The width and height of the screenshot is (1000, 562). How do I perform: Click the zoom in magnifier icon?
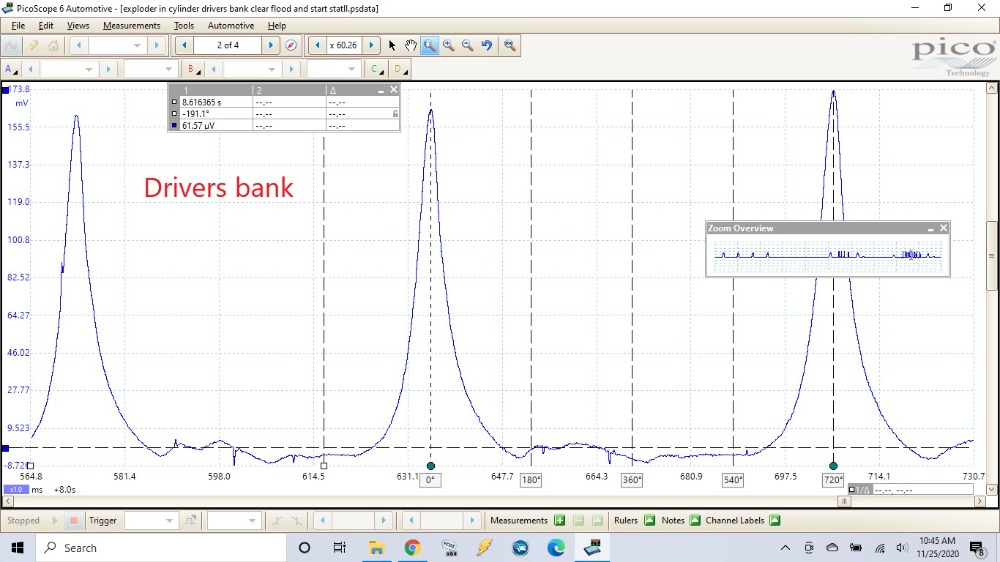point(448,45)
